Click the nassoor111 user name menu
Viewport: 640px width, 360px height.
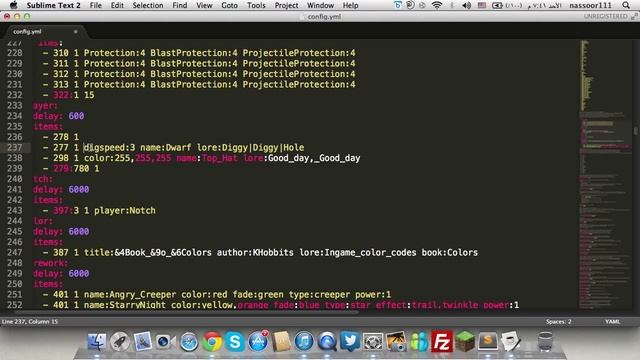pos(590,5)
